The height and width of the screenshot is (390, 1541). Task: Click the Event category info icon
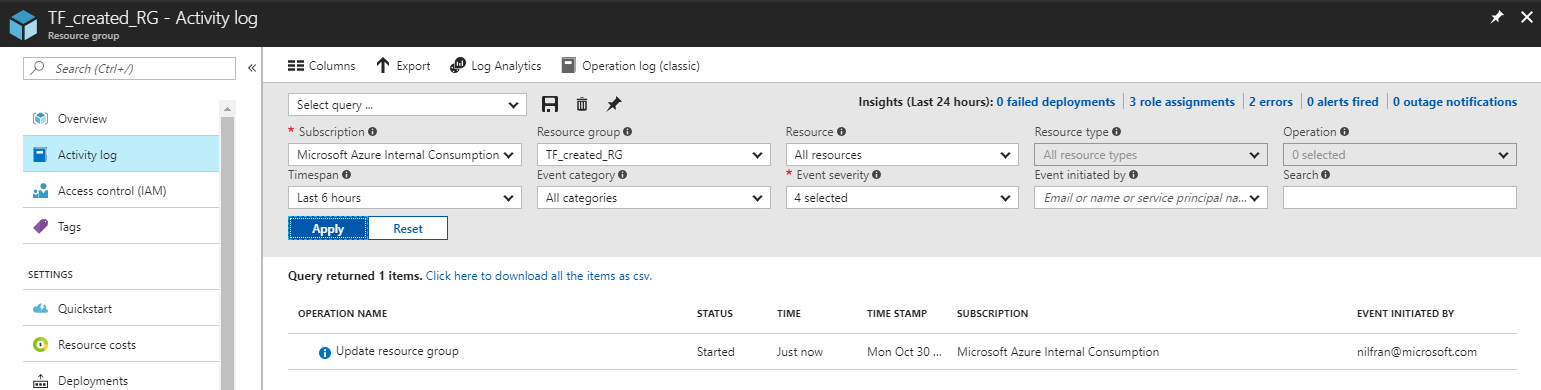pos(622,175)
